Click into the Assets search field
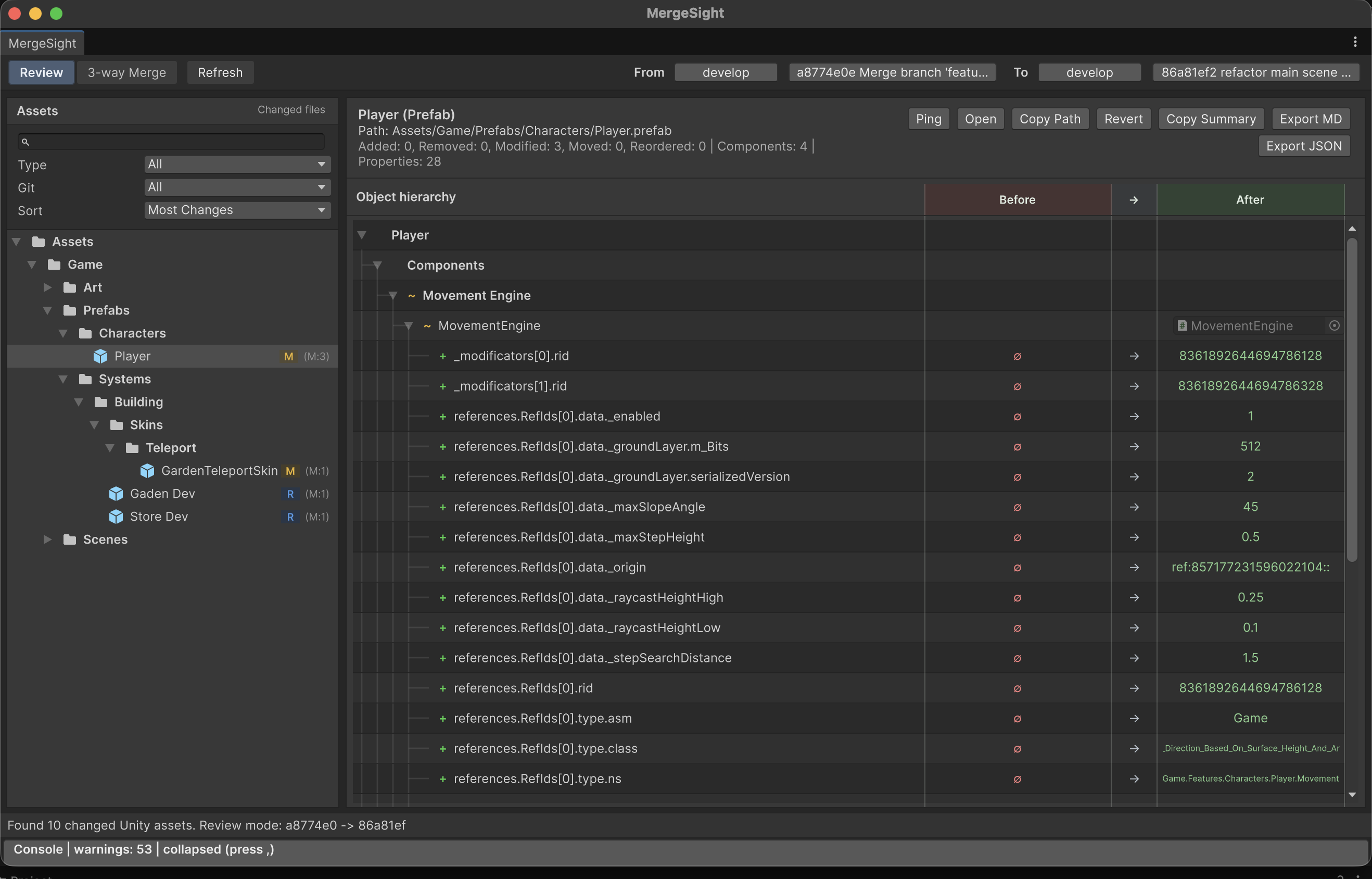 171,142
